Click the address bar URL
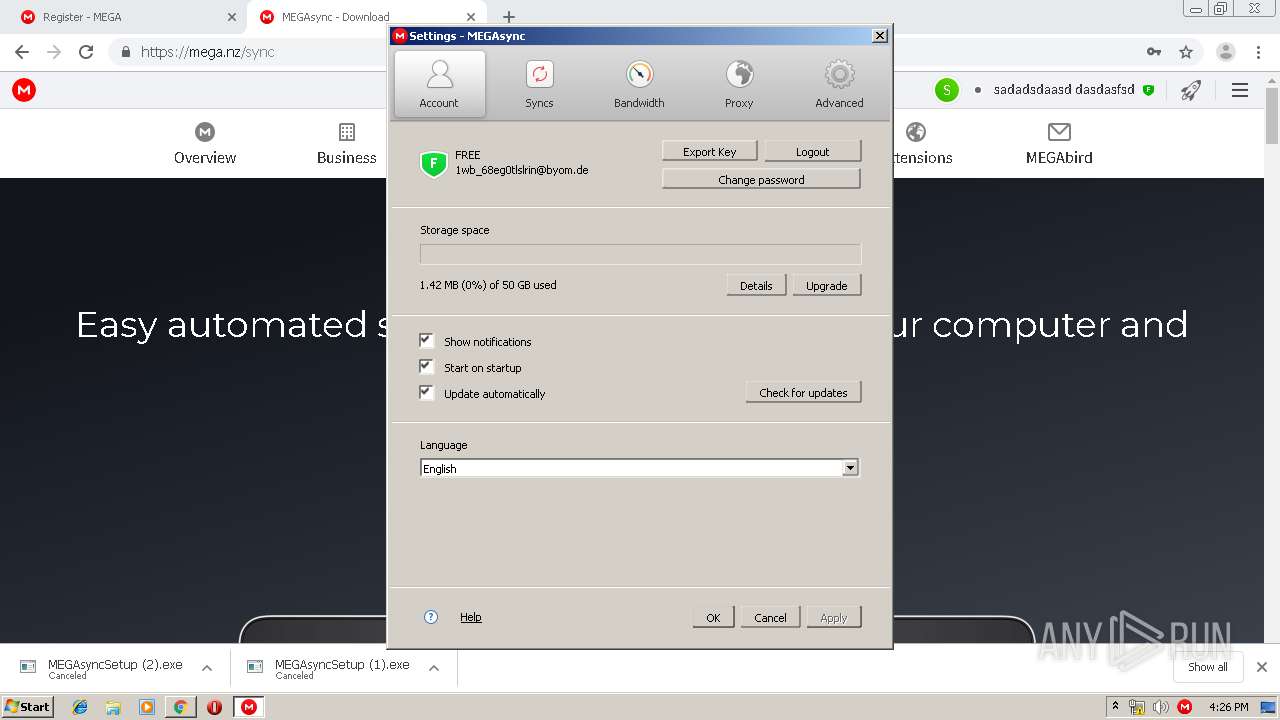Screen dimensions: 1280x720 click(208, 52)
